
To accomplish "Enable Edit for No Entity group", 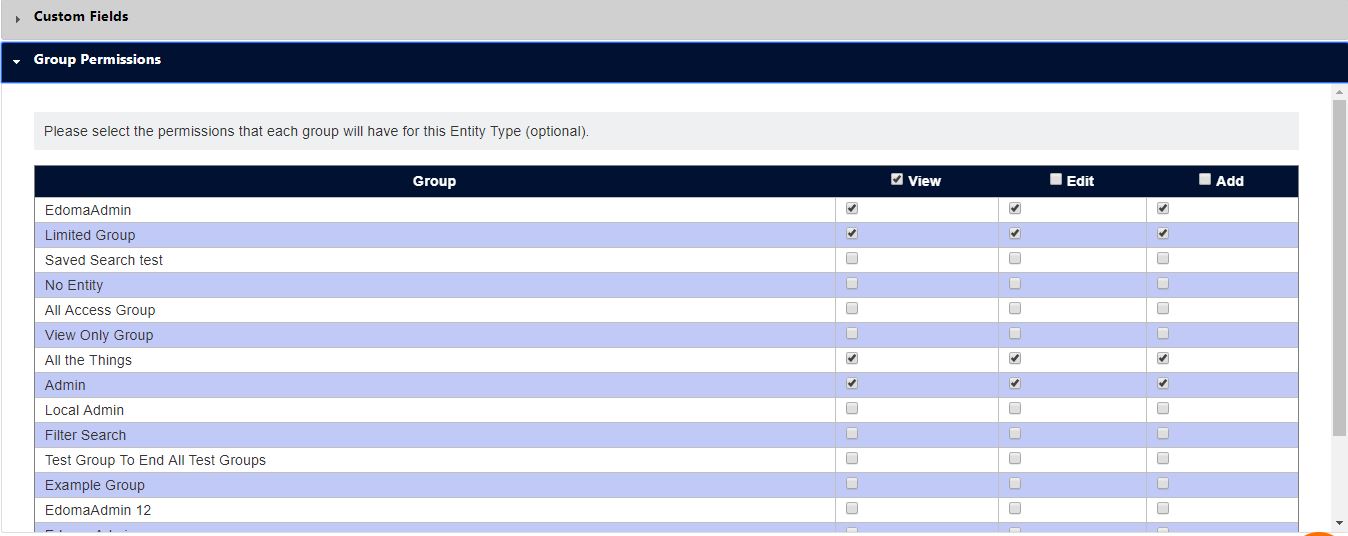I will click(x=1015, y=284).
